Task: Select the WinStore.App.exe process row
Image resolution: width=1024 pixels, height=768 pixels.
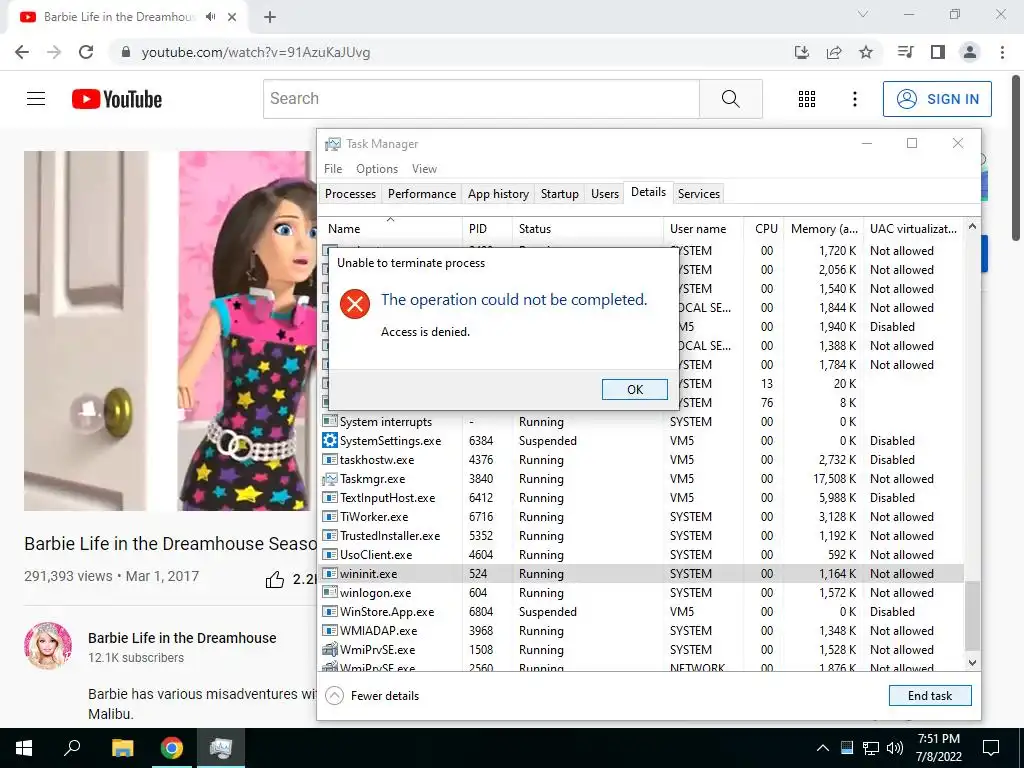Action: [641, 612]
